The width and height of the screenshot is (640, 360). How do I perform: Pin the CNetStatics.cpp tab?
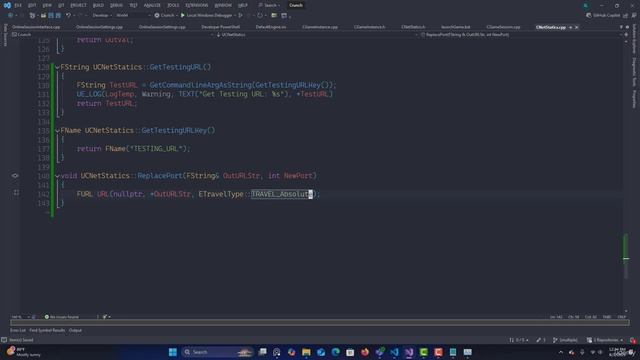coord(571,27)
